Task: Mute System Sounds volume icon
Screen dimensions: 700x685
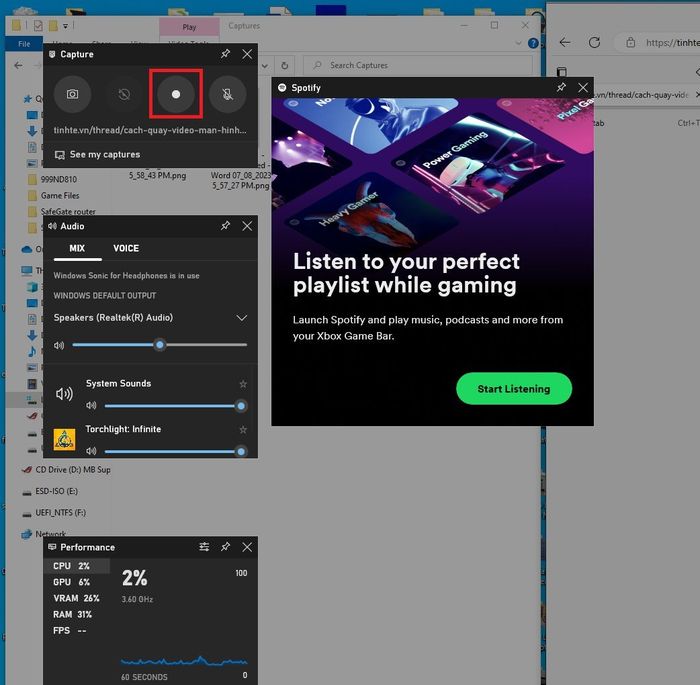Action: [x=91, y=405]
